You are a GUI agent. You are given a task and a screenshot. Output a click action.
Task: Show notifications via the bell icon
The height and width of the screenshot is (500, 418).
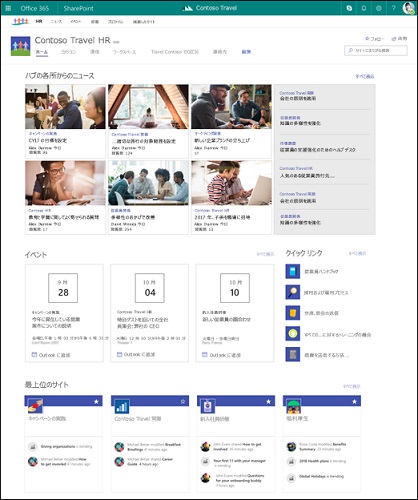pos(364,8)
